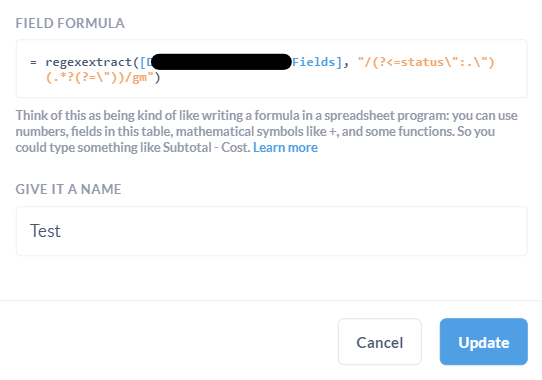This screenshot has height=380, width=542.
Task: Click the opening bracket before the field reference
Action: (143, 62)
